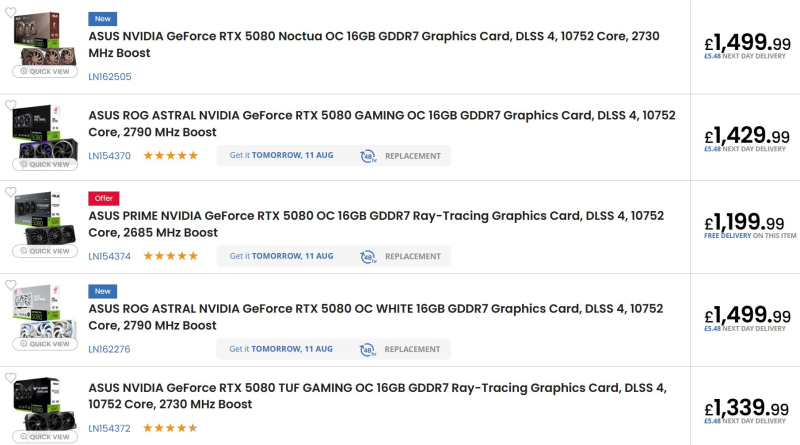This screenshot has width=800, height=445.
Task: Click wishlist heart for ASUS PRIME RTX 5080
Action: click(x=11, y=192)
